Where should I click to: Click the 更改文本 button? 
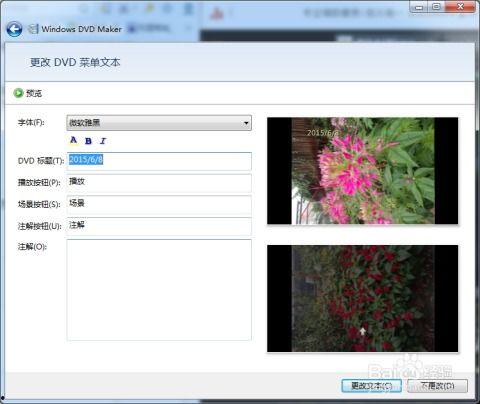coord(372,386)
